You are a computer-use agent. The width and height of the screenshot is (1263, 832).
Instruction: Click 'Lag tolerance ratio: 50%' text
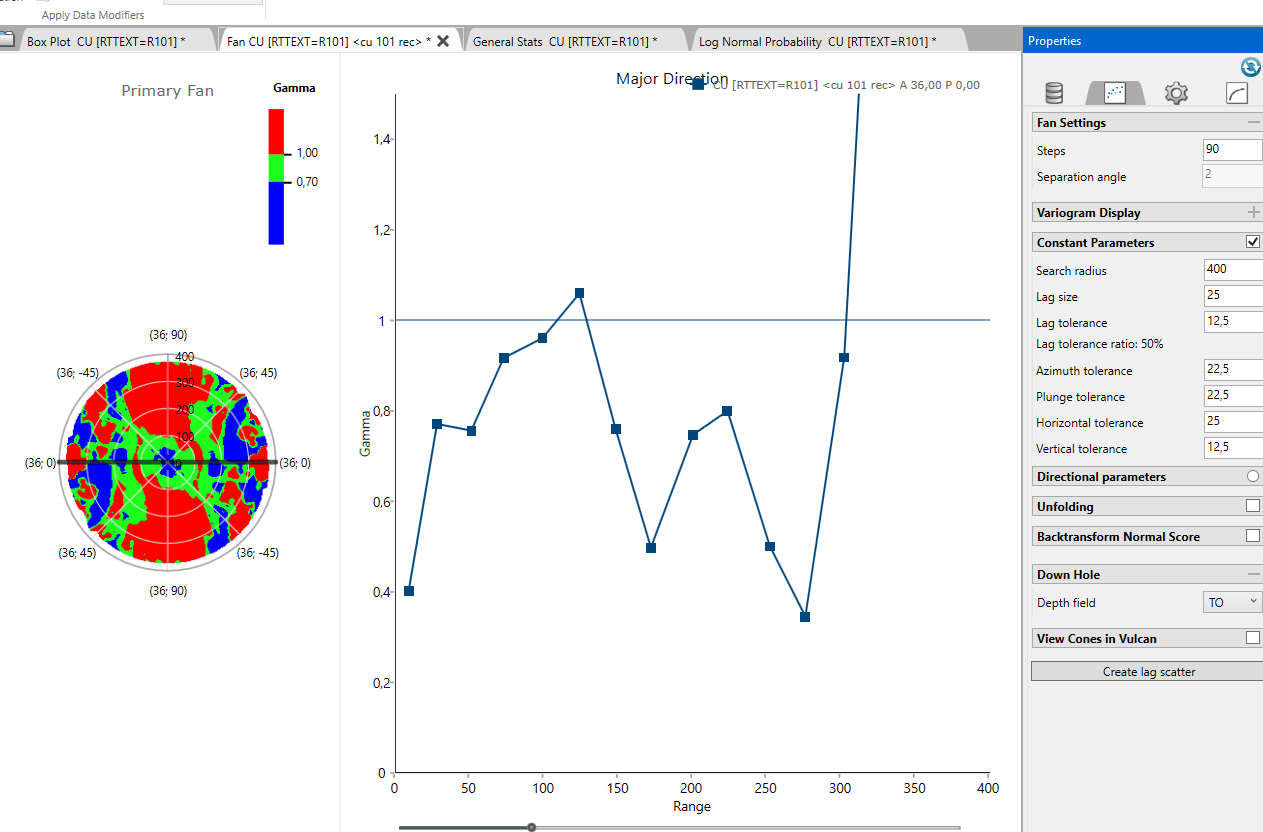1099,344
